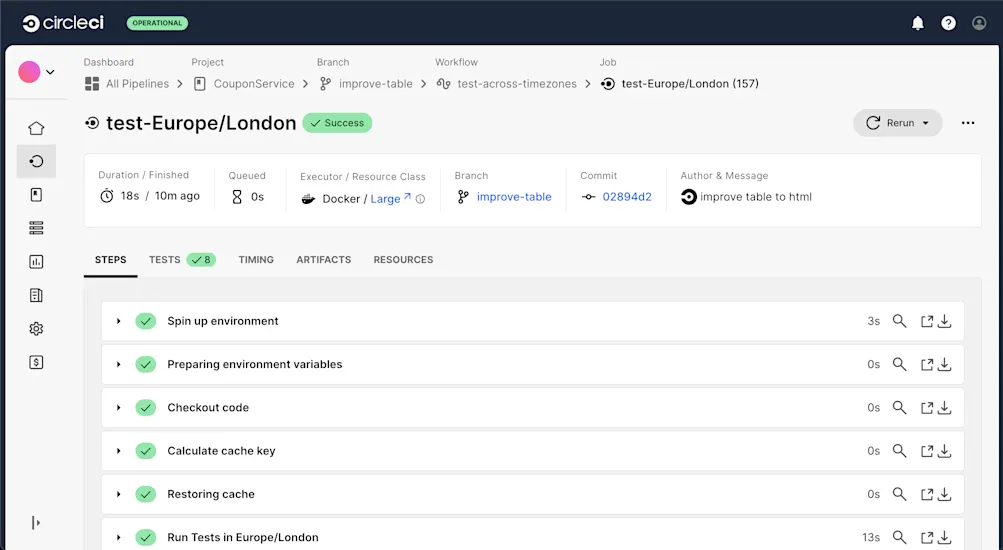Switch to the ARTIFACTS tab
The height and width of the screenshot is (550, 1003).
pyautogui.click(x=324, y=260)
